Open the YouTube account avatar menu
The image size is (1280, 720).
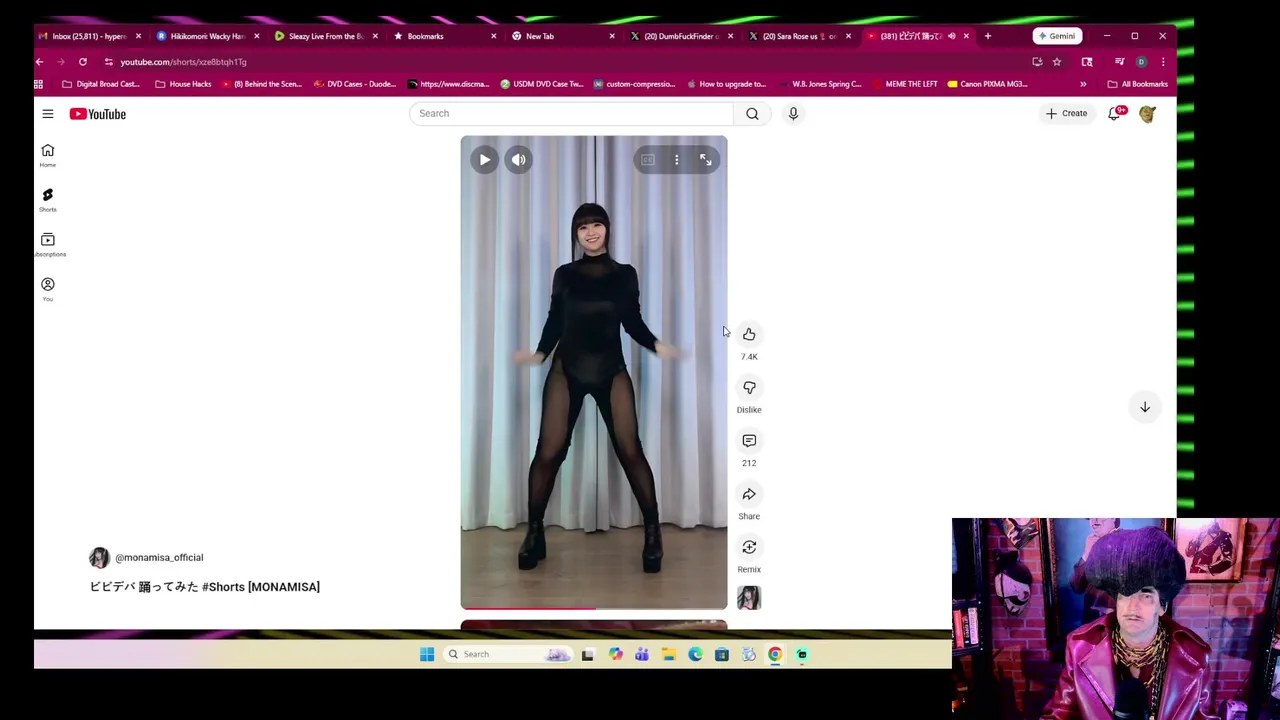1147,114
